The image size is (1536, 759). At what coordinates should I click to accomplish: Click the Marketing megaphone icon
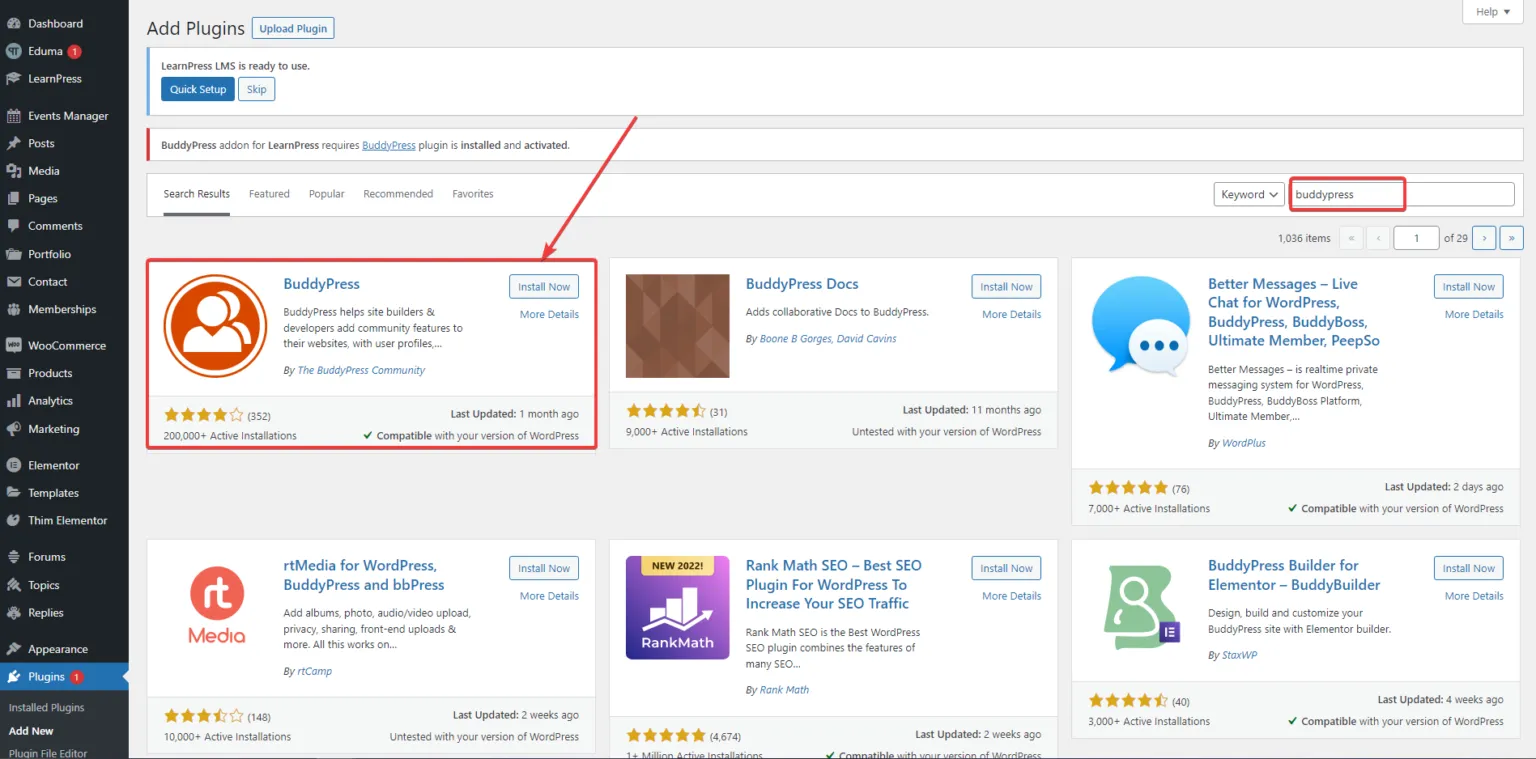[x=14, y=429]
